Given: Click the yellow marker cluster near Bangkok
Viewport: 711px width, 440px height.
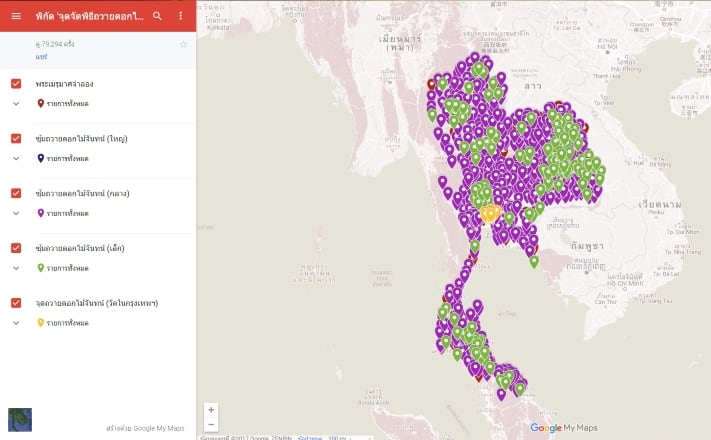Looking at the screenshot, I should (490, 213).
